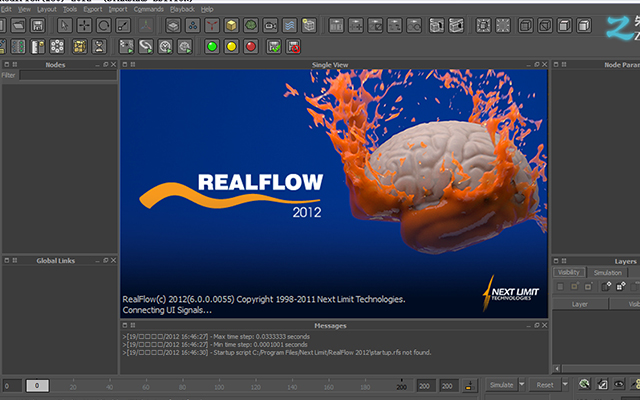
Task: Add a camera with the camera icon
Action: [x=270, y=25]
